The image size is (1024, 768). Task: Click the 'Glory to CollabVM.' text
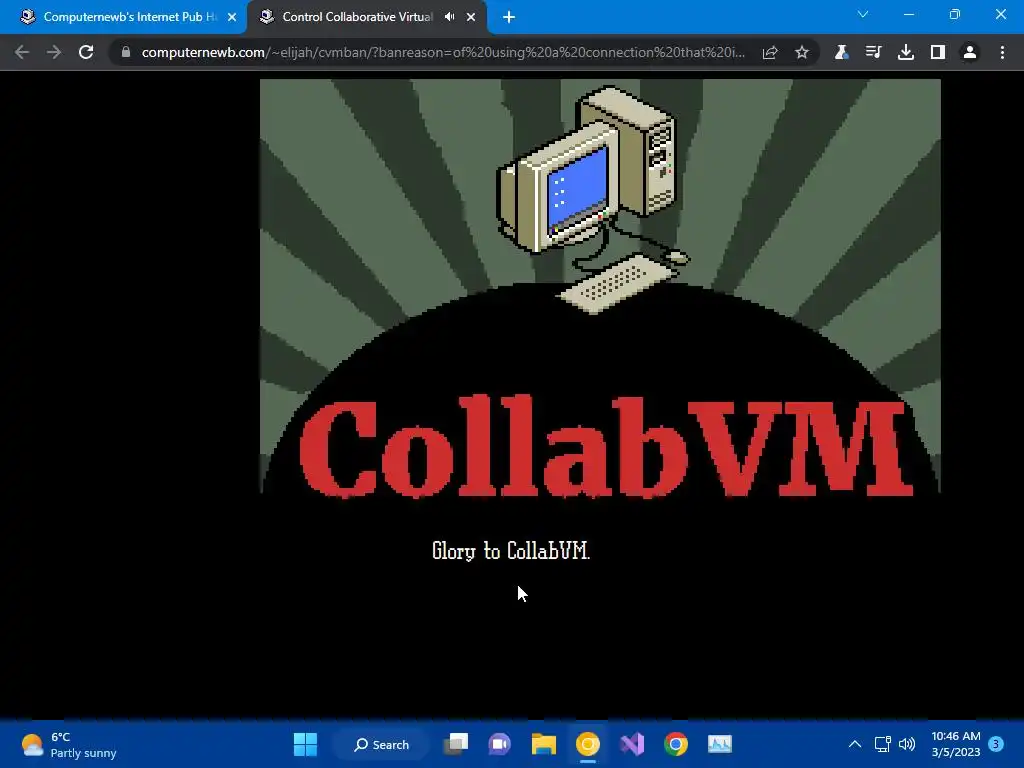pyautogui.click(x=511, y=551)
